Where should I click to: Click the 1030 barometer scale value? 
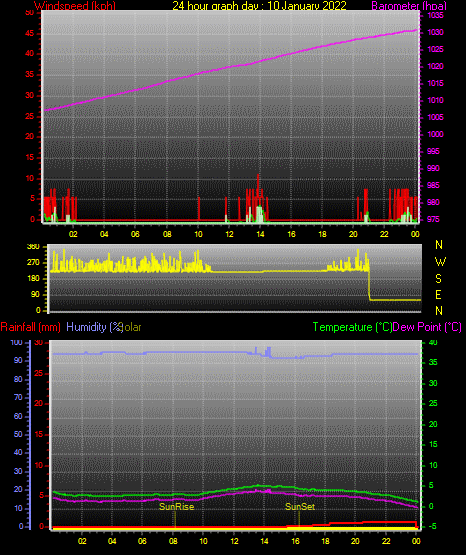coord(435,33)
